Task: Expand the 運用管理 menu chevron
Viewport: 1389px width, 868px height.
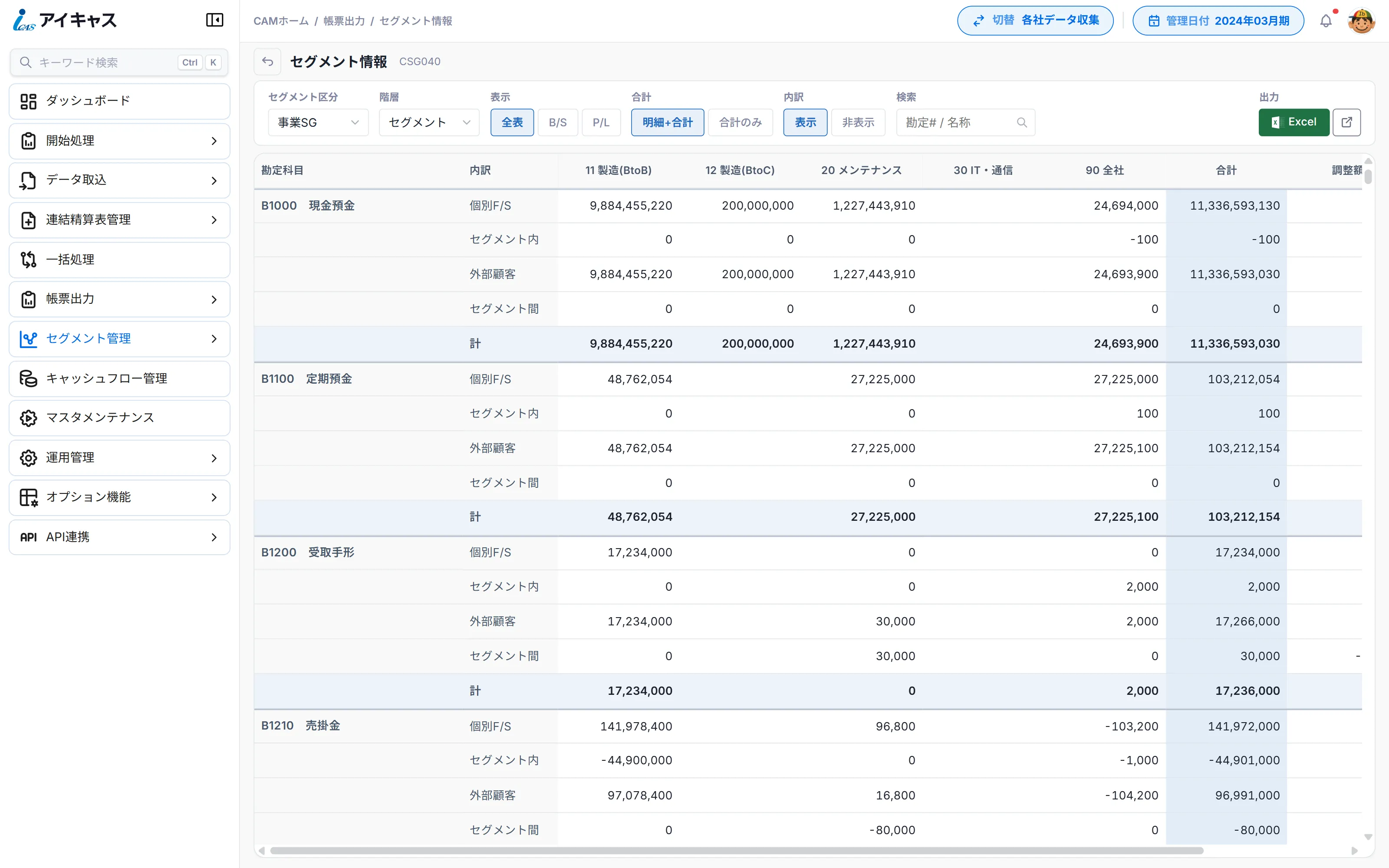Action: (214, 457)
